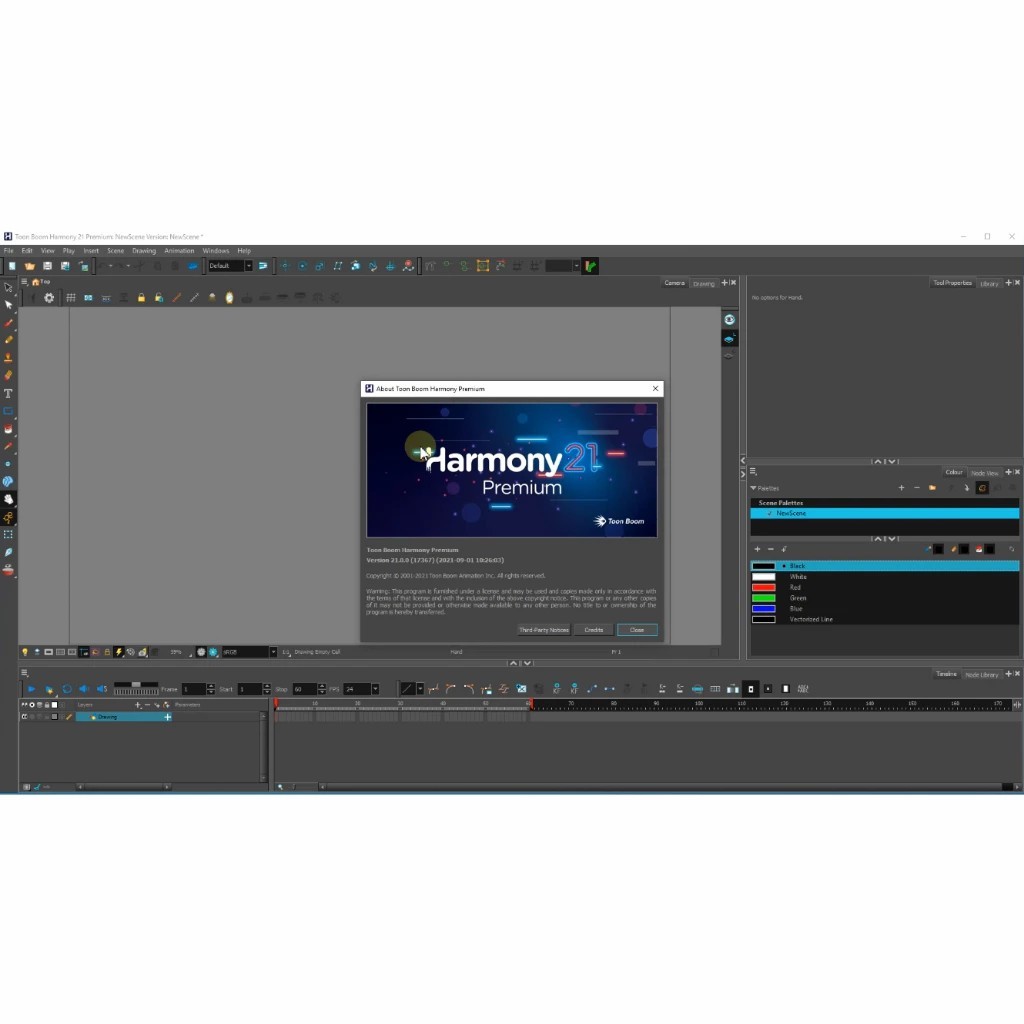Select the Transform tool at top of left toolbar
Viewport: 1024px width, 1024px height.
click(8, 287)
